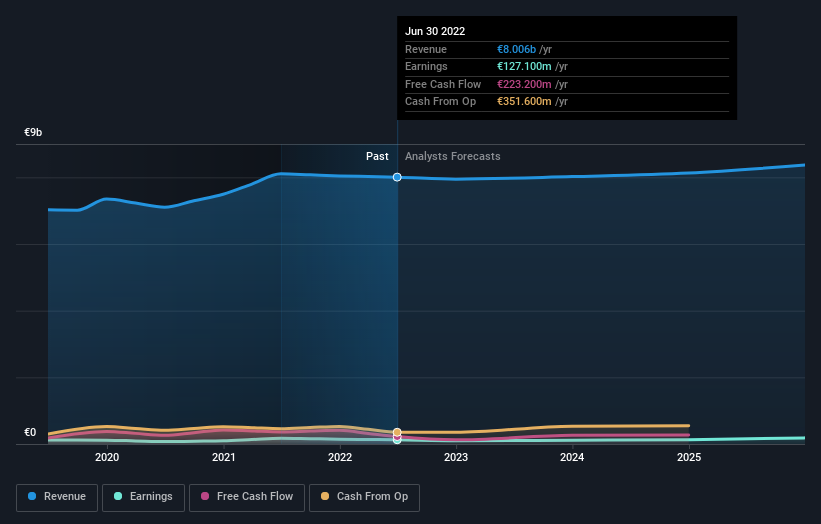Click the 2025 x-axis label
The image size is (821, 524).
pyautogui.click(x=689, y=457)
